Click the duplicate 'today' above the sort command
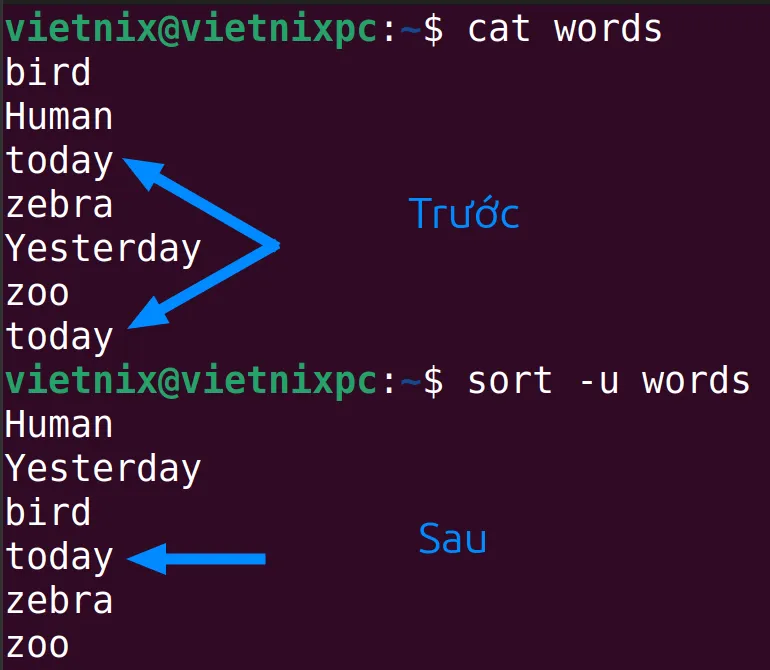Viewport: 770px width, 670px height. [59, 338]
